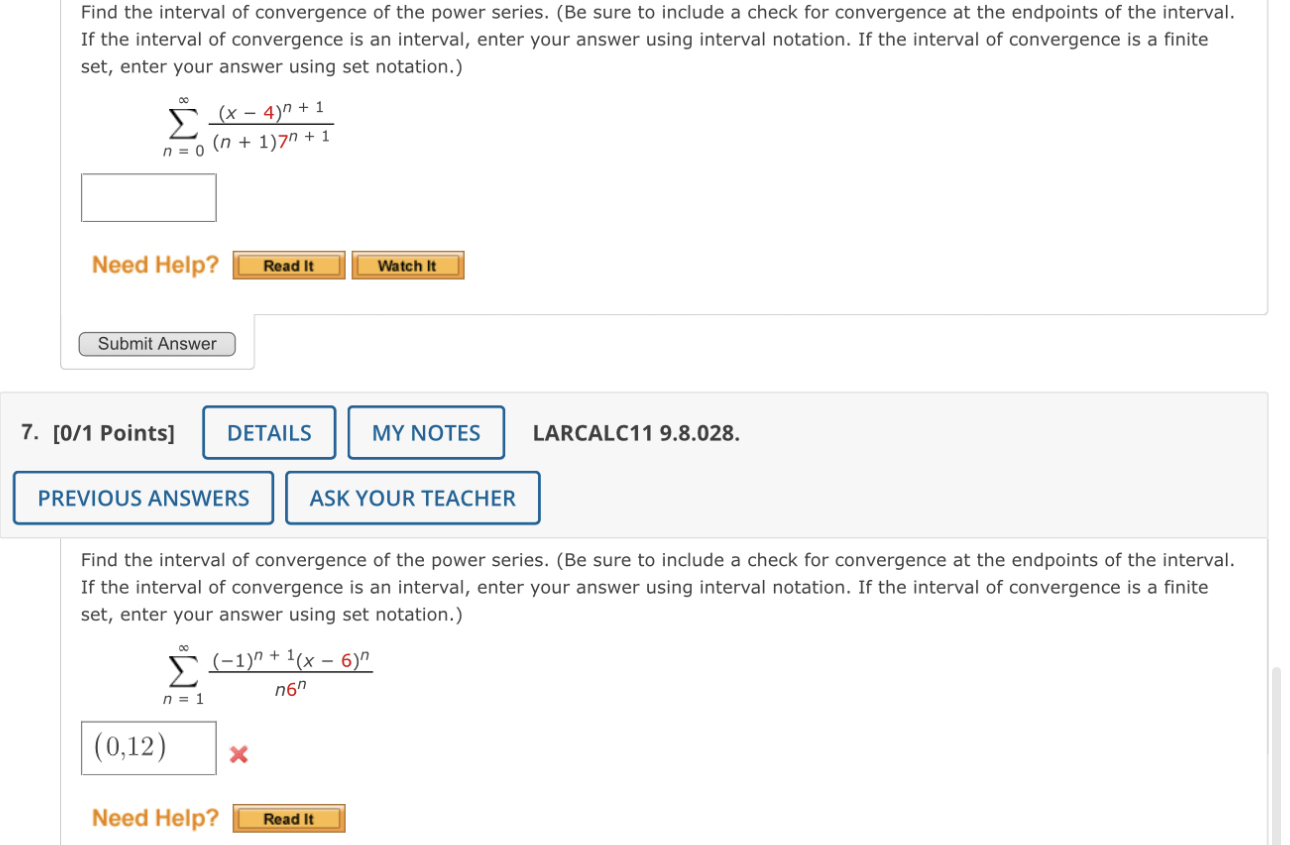The width and height of the screenshot is (1290, 845).
Task: Open the Watch It video help
Action: click(x=407, y=265)
